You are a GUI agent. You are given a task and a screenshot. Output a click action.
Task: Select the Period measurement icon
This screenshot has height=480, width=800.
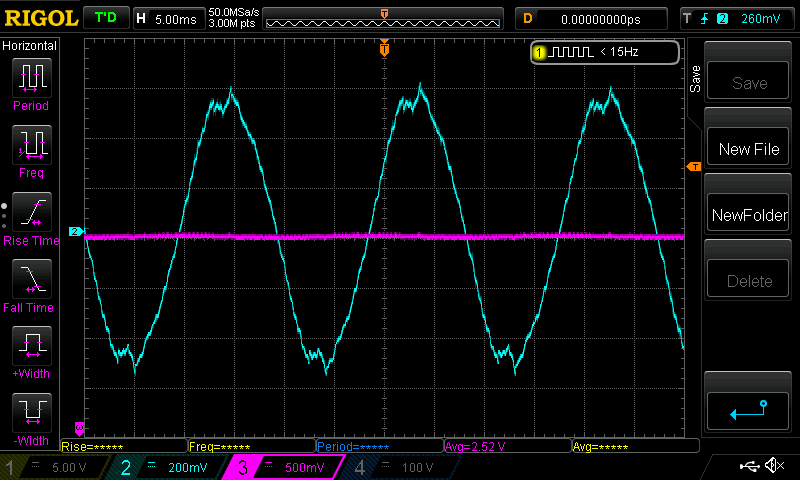31,79
